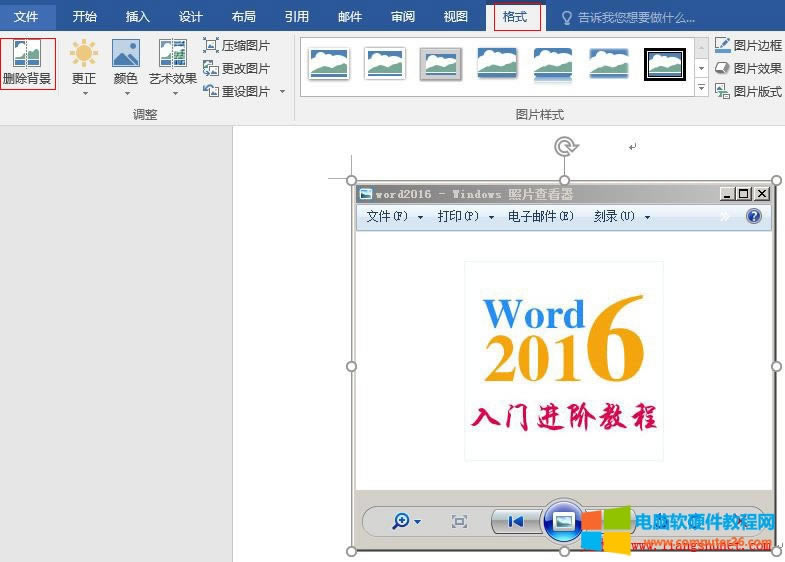The width and height of the screenshot is (785, 562).
Task: Expand the picture styles gallery more button
Action: [x=701, y=89]
